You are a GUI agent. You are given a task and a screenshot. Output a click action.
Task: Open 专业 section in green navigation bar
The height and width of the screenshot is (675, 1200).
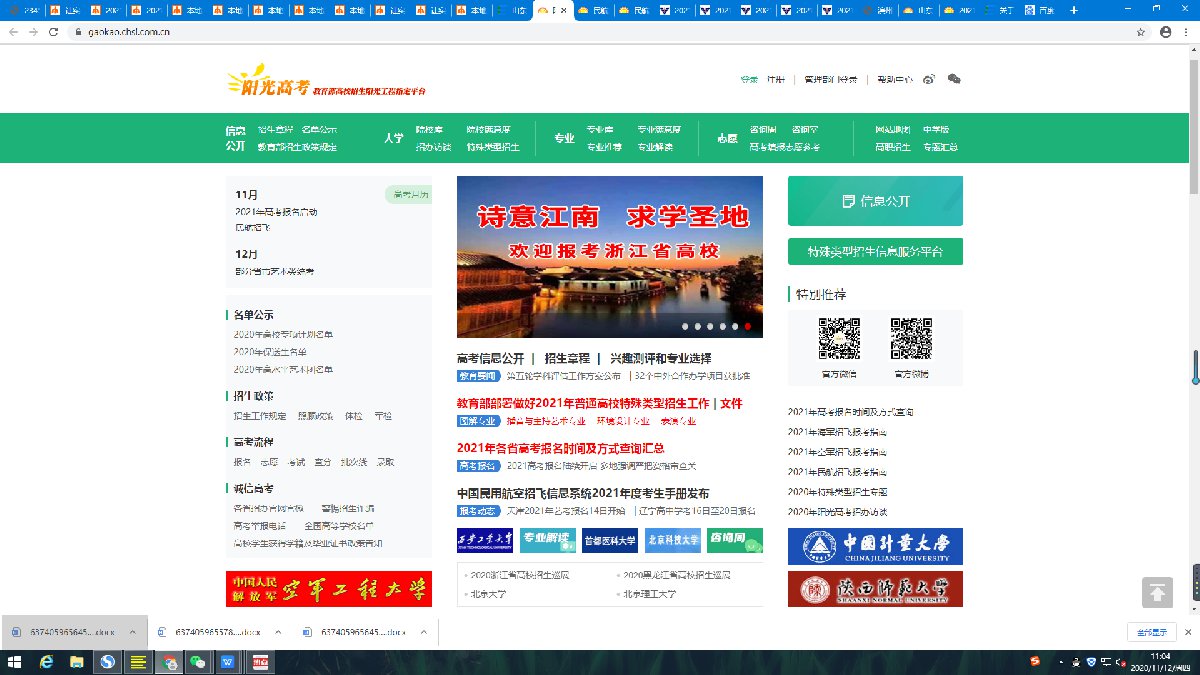564,138
